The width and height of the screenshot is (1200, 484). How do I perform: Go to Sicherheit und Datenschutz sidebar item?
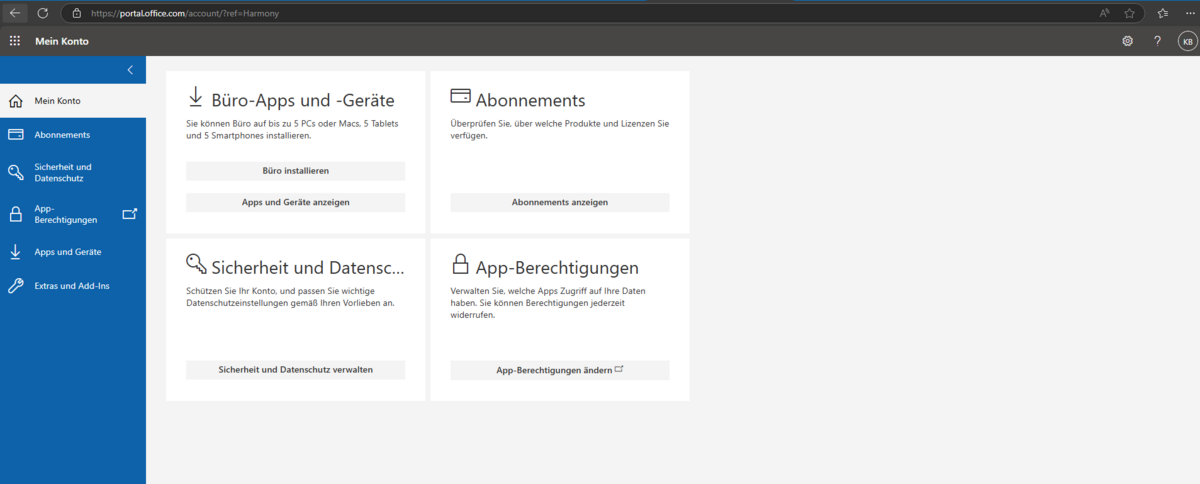(x=62, y=172)
